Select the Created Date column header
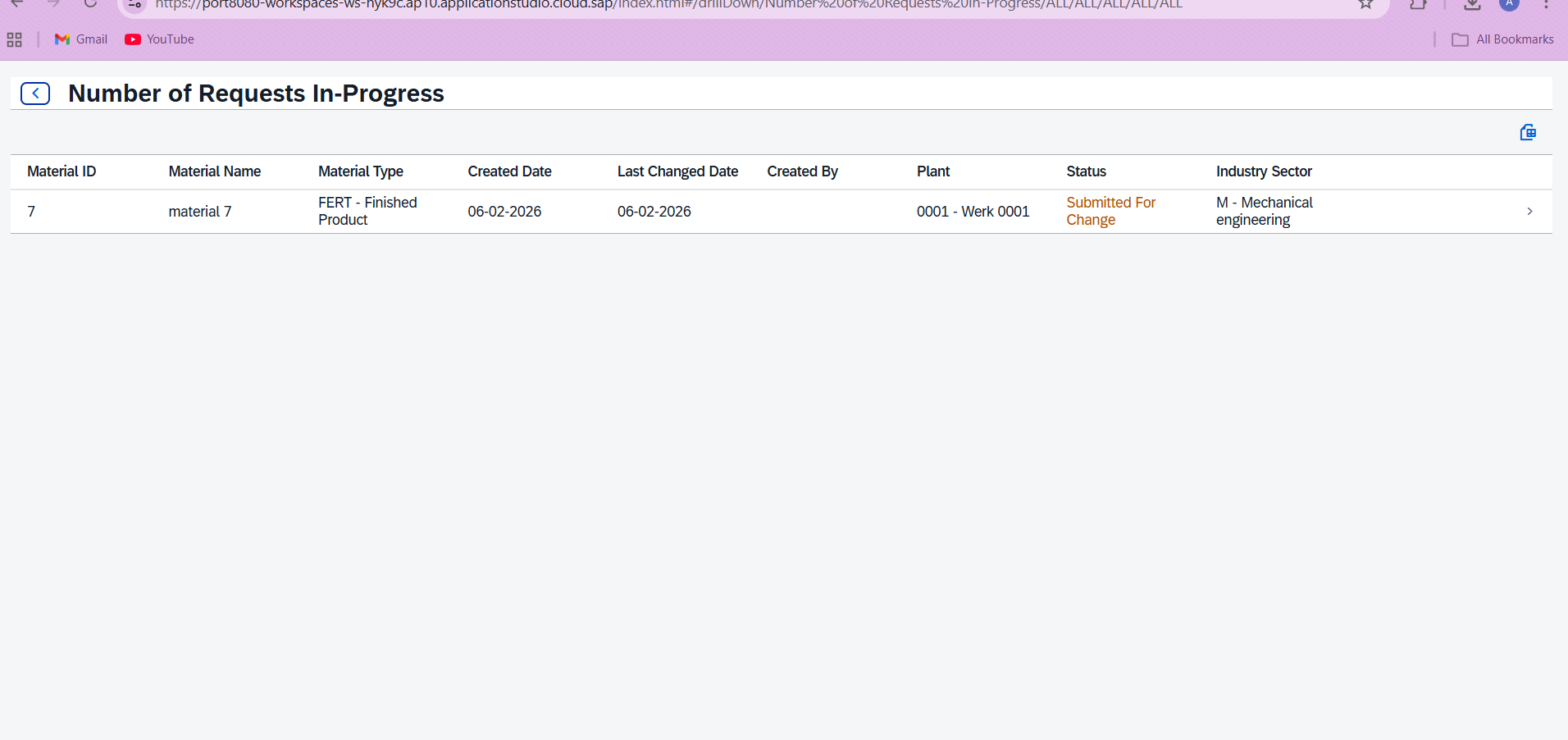 509,171
